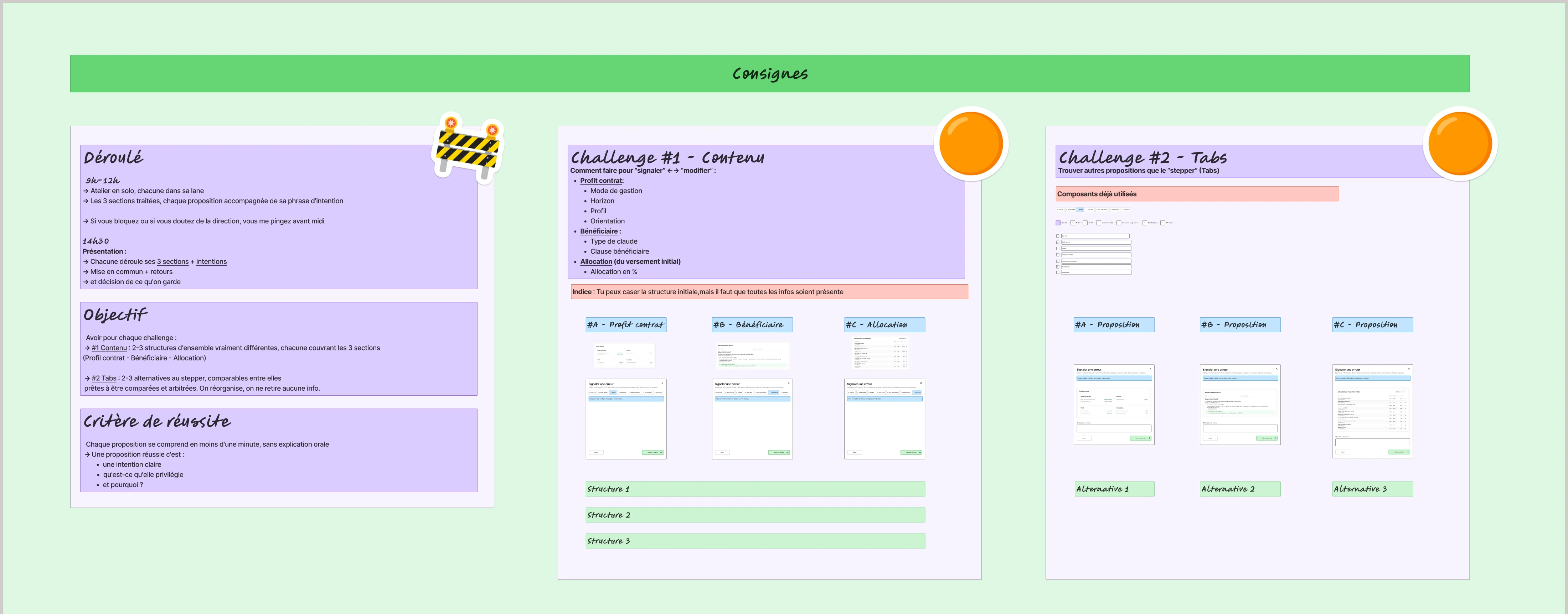Image resolution: width=1568 pixels, height=614 pixels.
Task: Select the Structure 3 bar
Action: (x=755, y=541)
